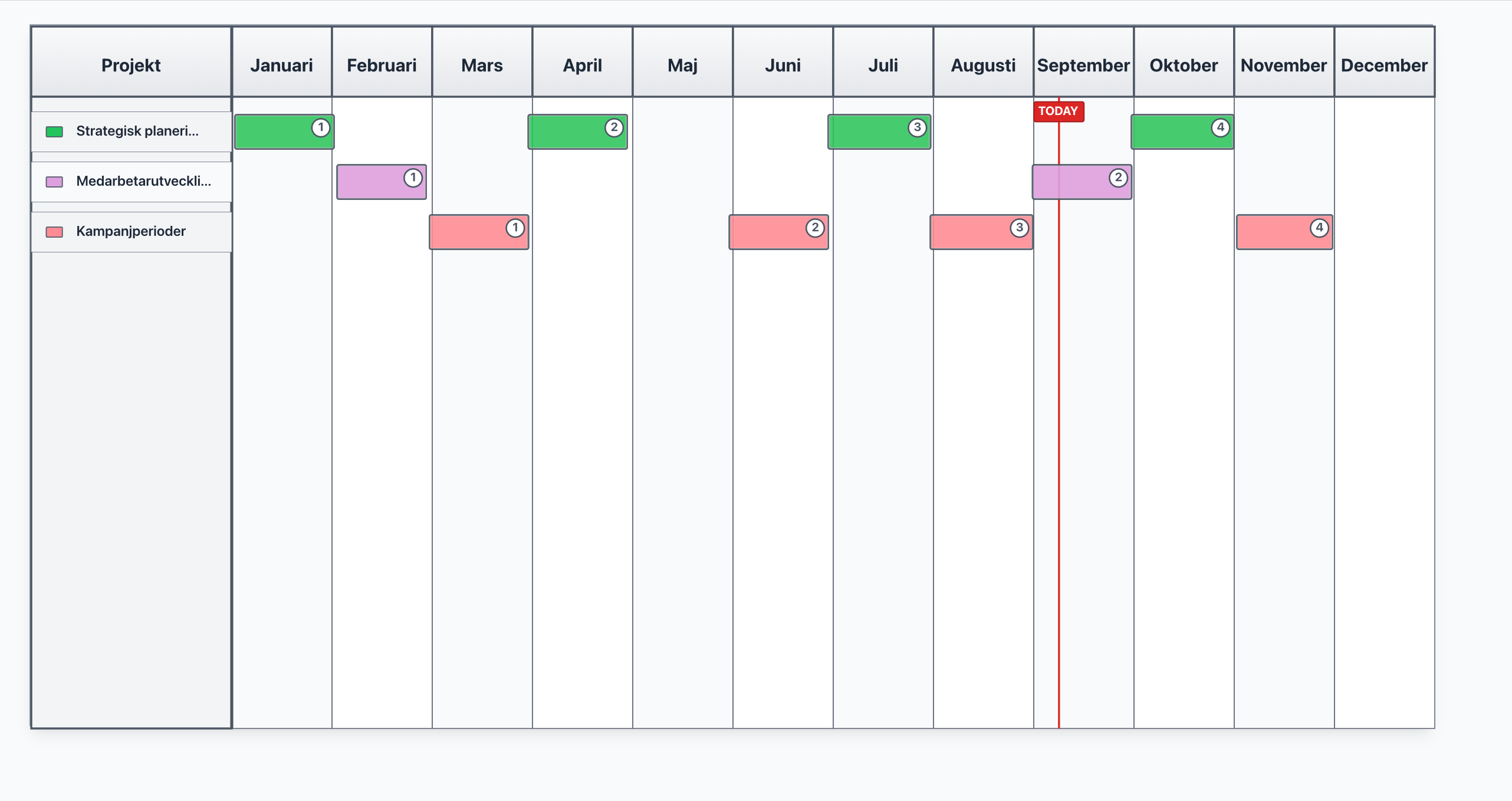The width and height of the screenshot is (1512, 801).
Task: Click badge 2 on April green bar
Action: [x=614, y=127]
